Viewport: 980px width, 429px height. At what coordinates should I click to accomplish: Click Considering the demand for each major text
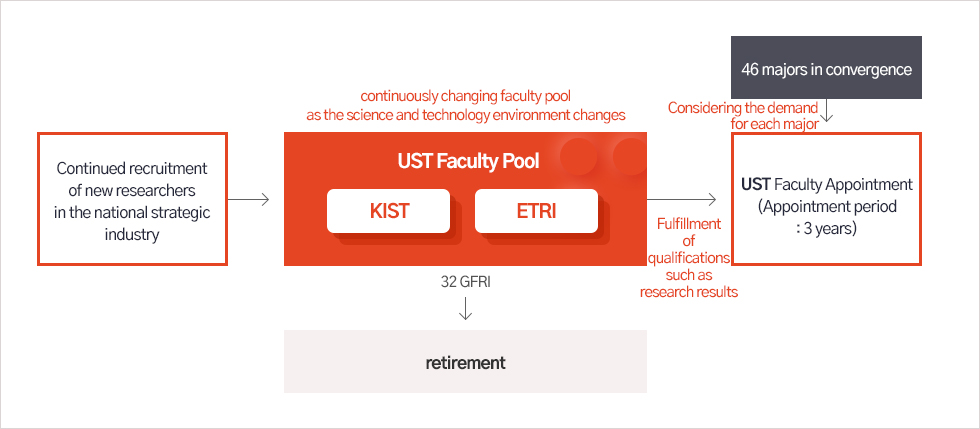click(743, 116)
